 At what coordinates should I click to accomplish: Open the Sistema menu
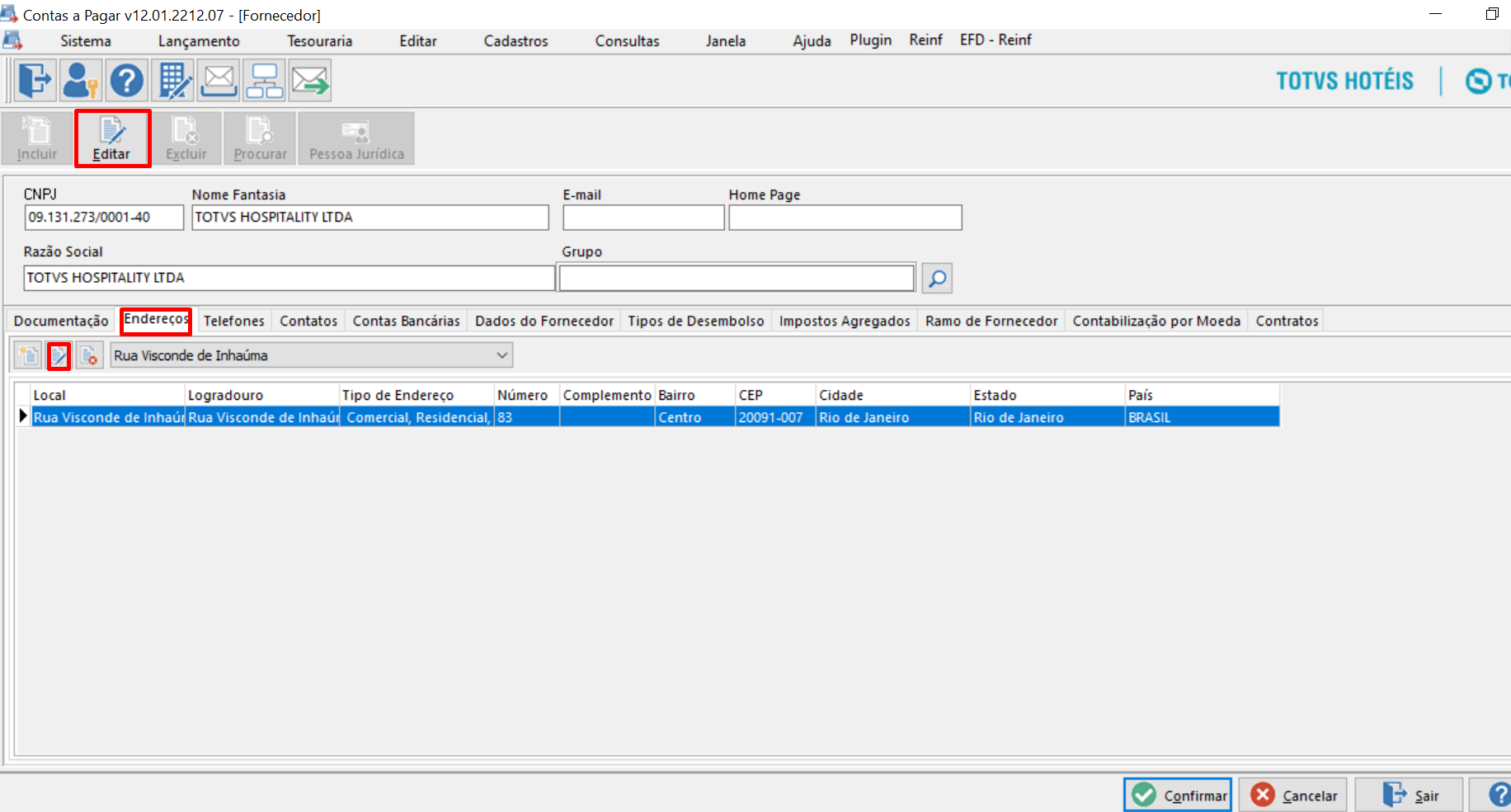point(86,41)
